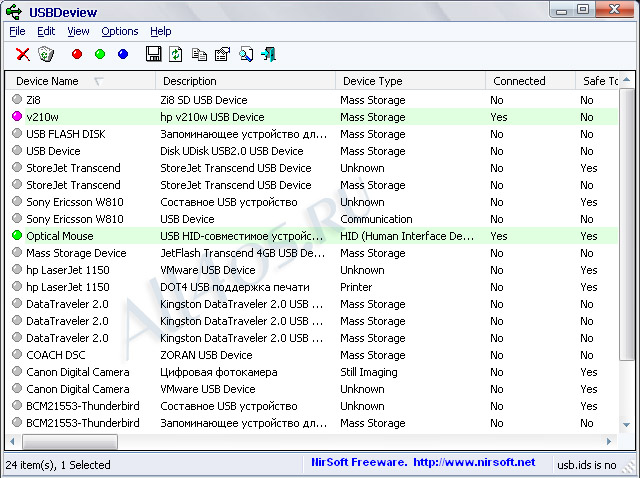Screen dimensions: 640x478
Task: Click the 'Цифровая фотокамера' description cell
Action: click(x=218, y=372)
